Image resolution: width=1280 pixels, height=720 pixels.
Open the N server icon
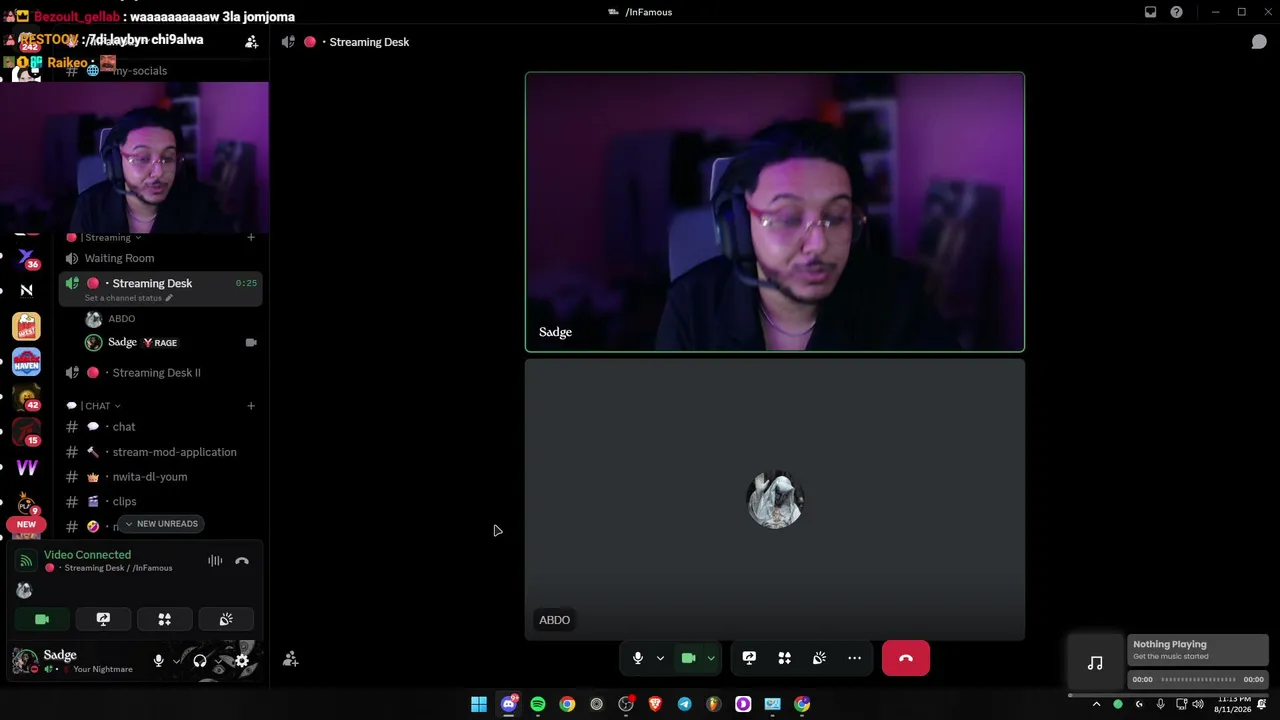coord(27,291)
